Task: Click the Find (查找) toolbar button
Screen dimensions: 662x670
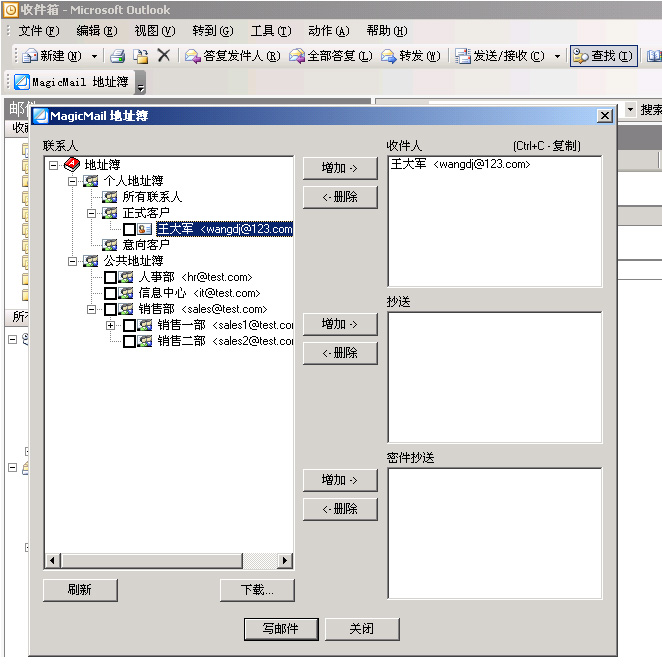Action: click(603, 56)
